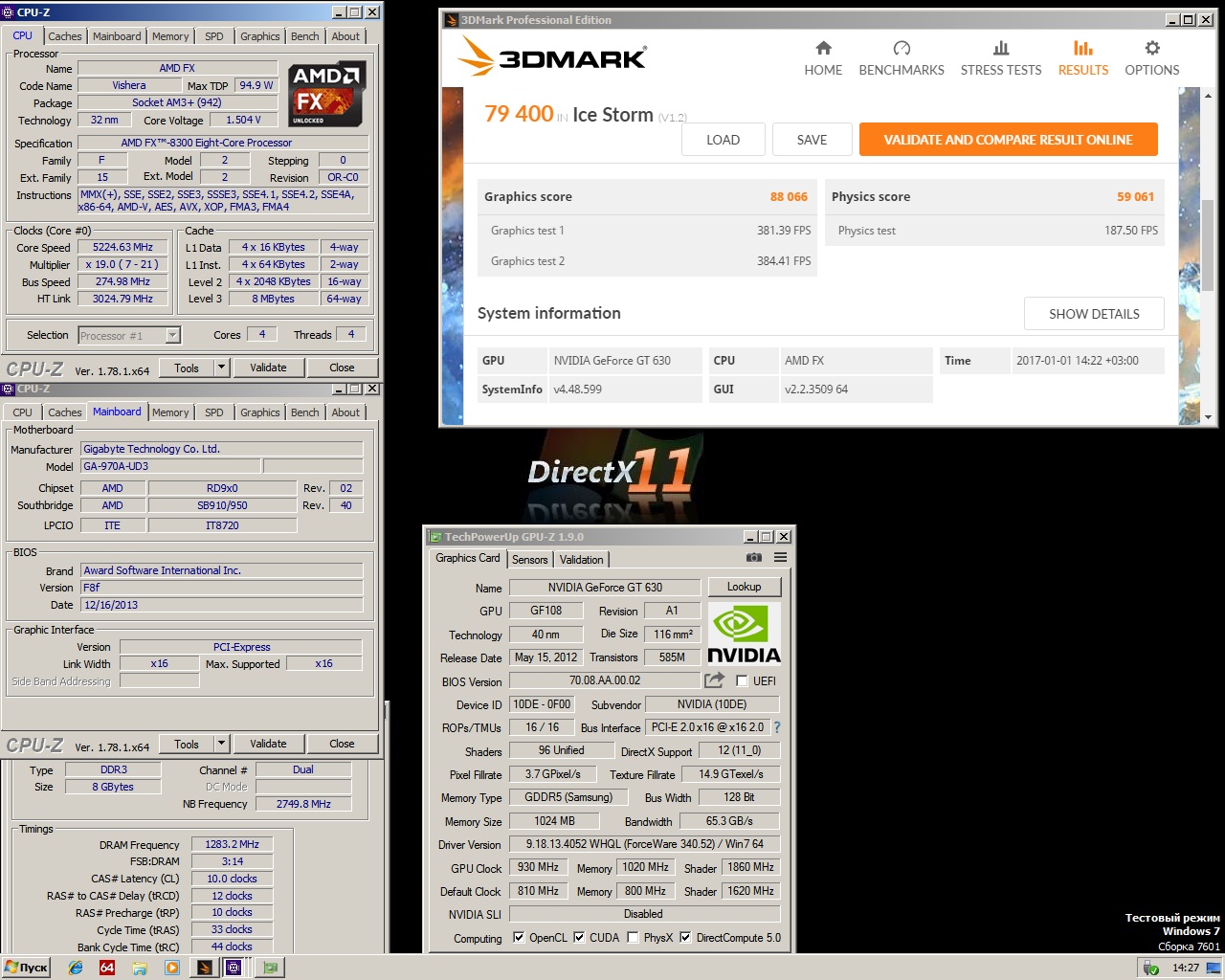This screenshot has width=1225, height=980.
Task: Expand the Tools dropdown arrow in top CPU-Z window
Action: (x=222, y=367)
